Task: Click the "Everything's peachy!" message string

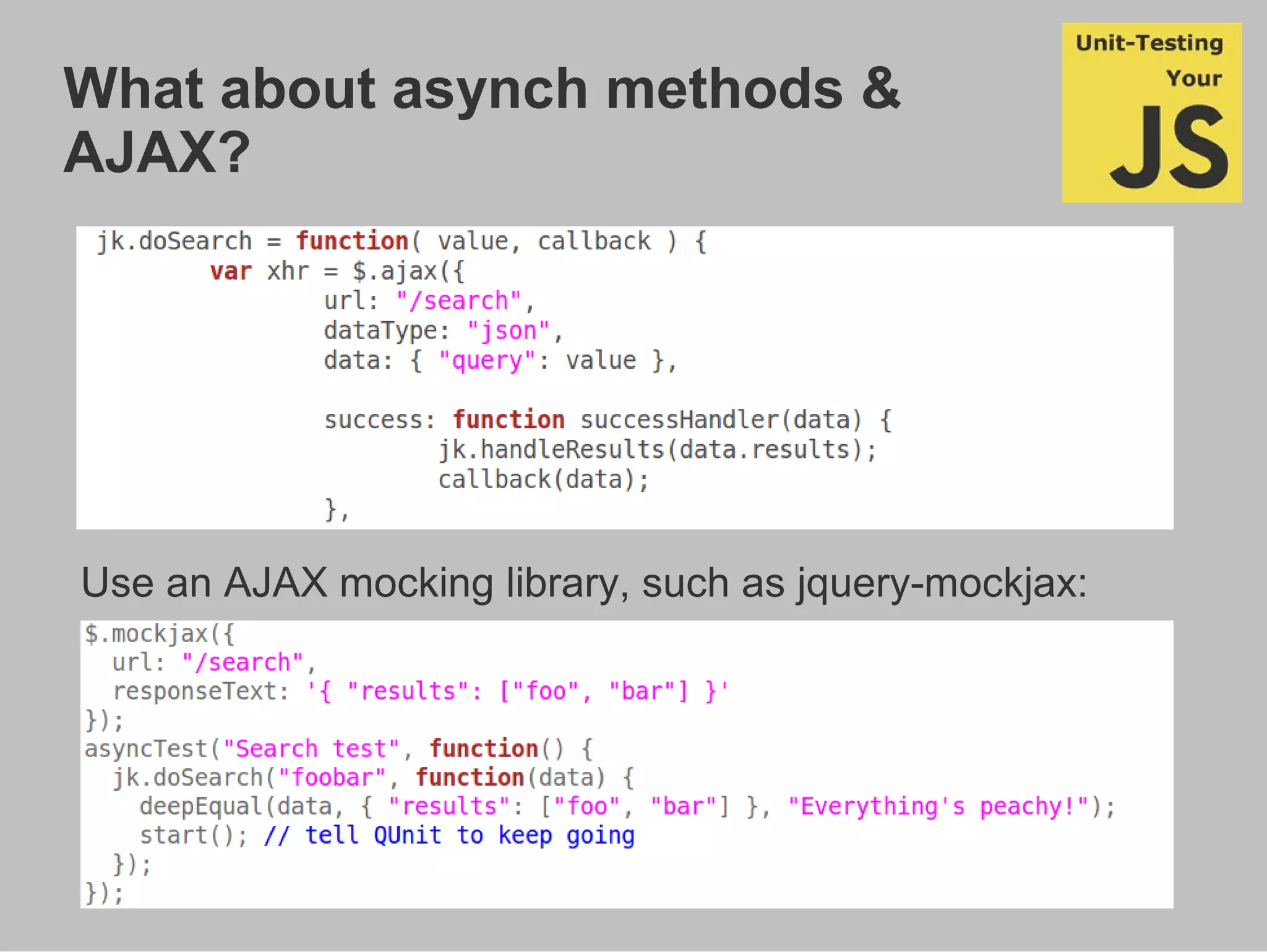Action: click(938, 807)
